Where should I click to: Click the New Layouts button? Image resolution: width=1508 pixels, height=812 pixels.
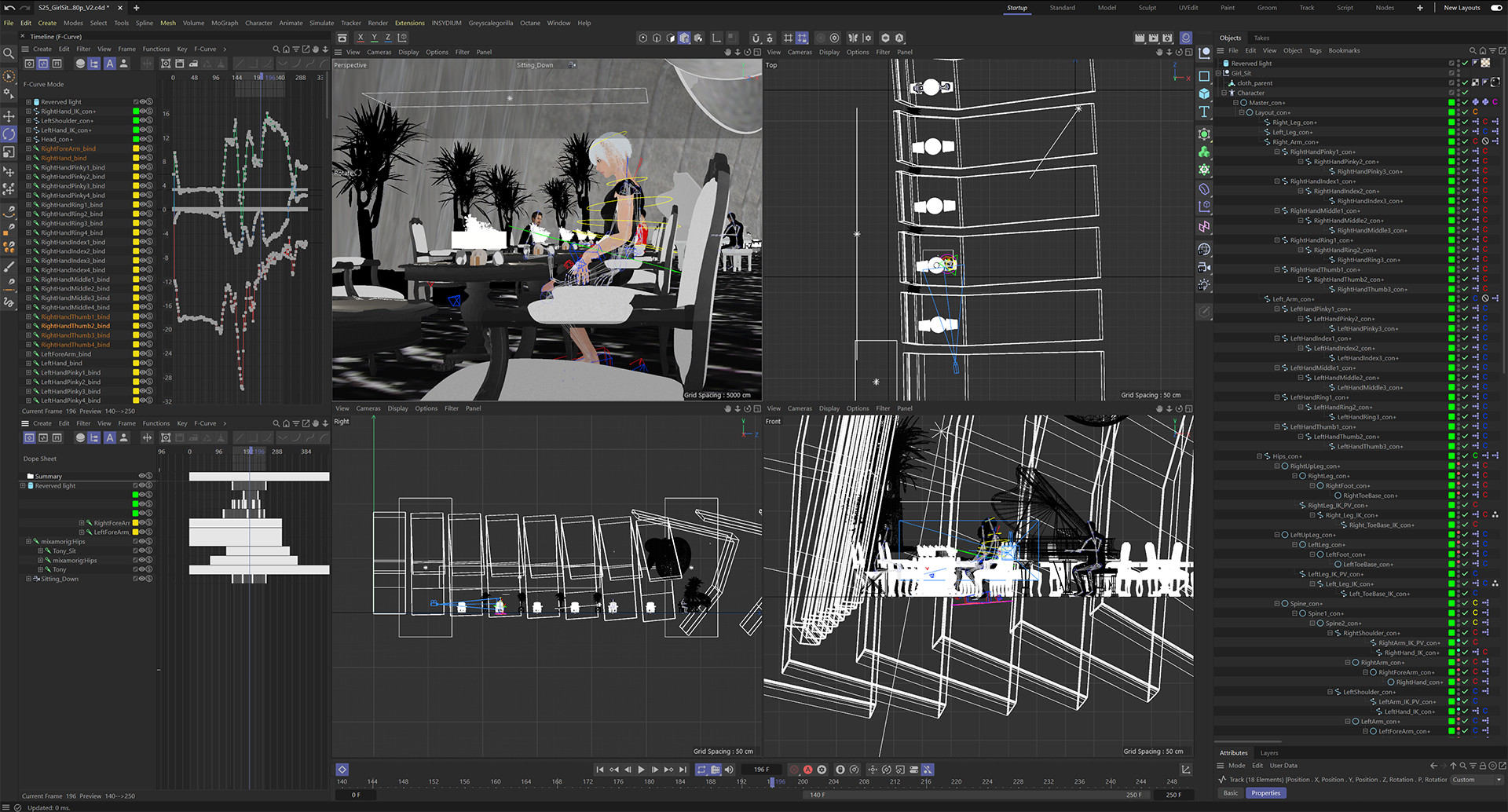tap(1462, 8)
